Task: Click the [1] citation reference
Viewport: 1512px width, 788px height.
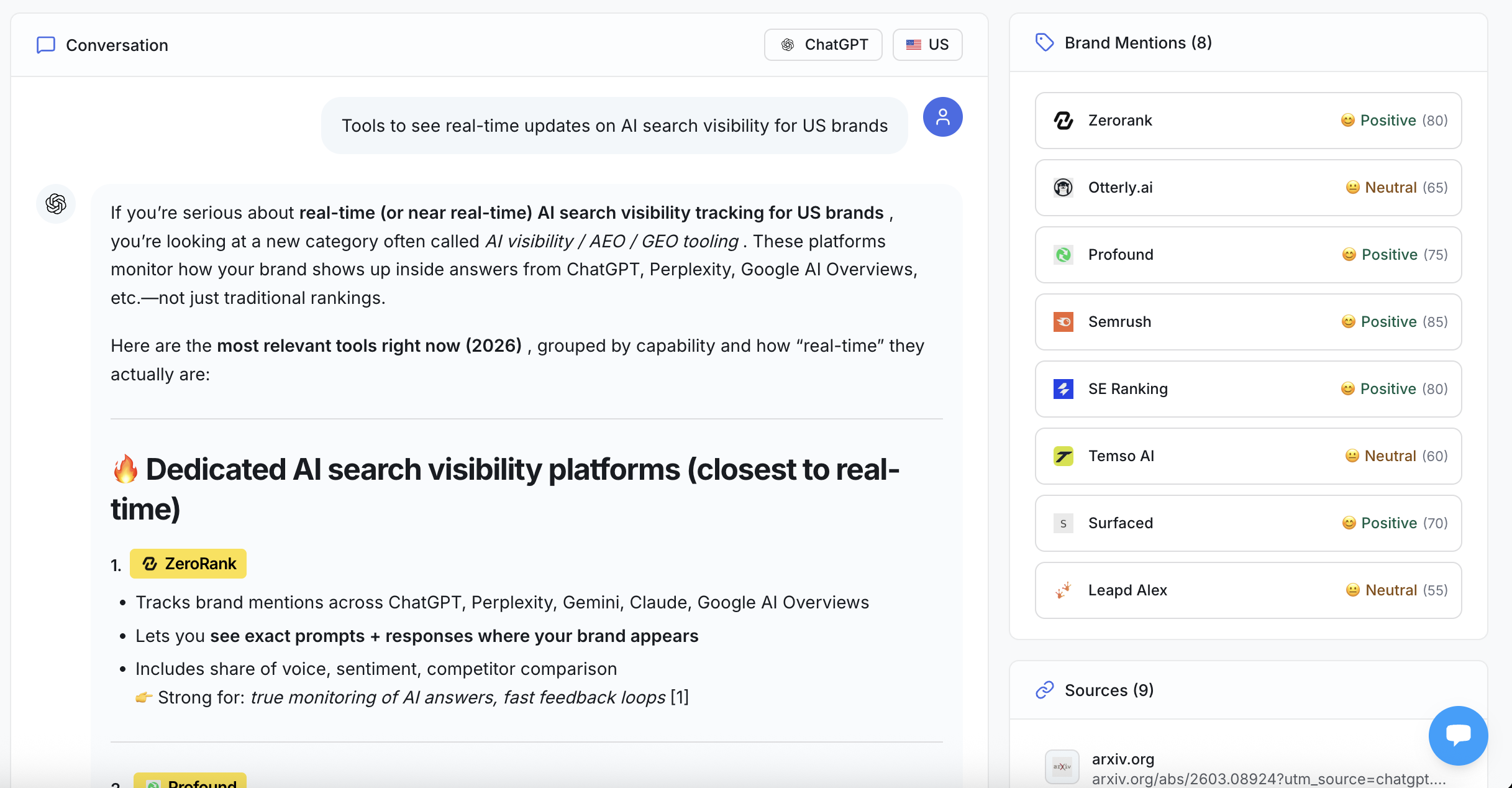Action: 680,697
